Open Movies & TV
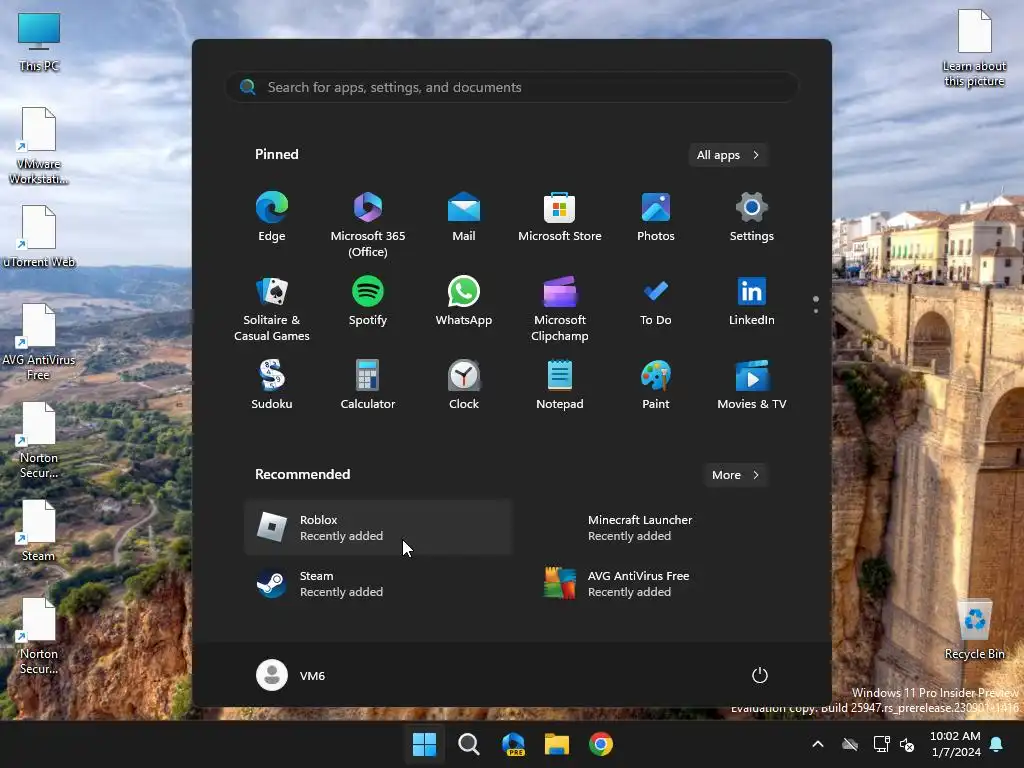 [x=752, y=385]
